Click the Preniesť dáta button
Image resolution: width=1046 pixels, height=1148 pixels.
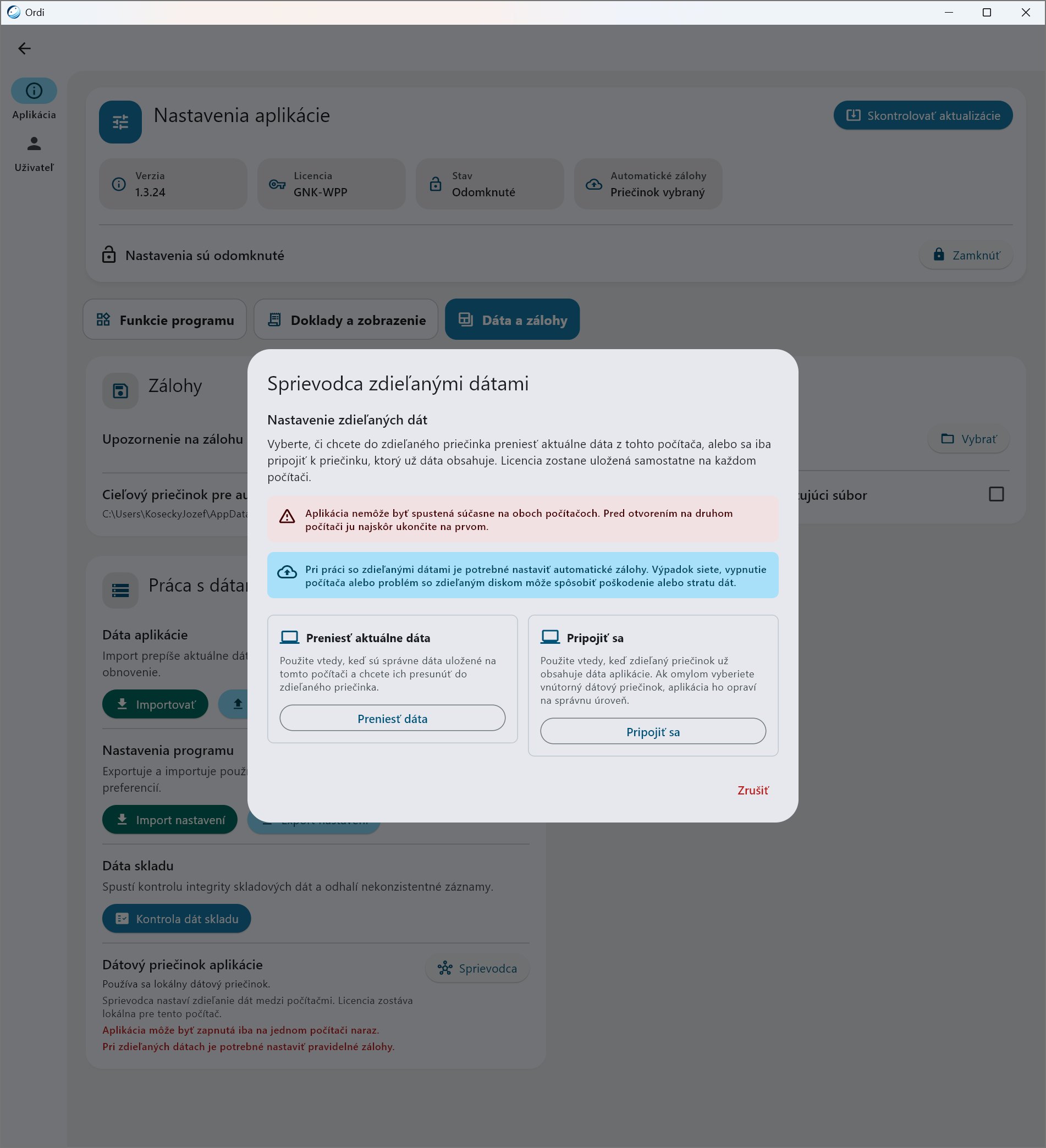[x=392, y=718]
